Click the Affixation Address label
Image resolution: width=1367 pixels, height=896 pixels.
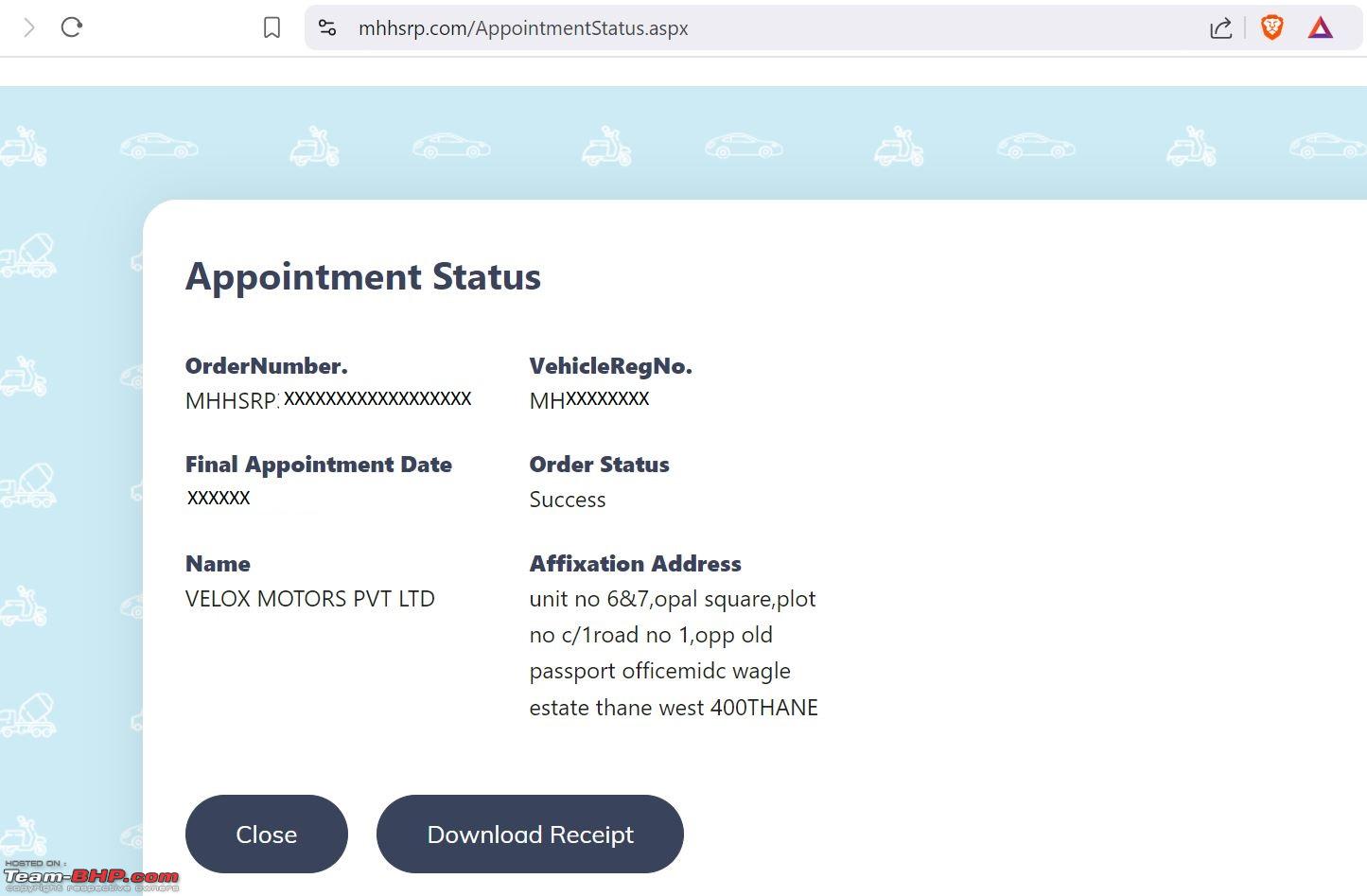point(636,564)
